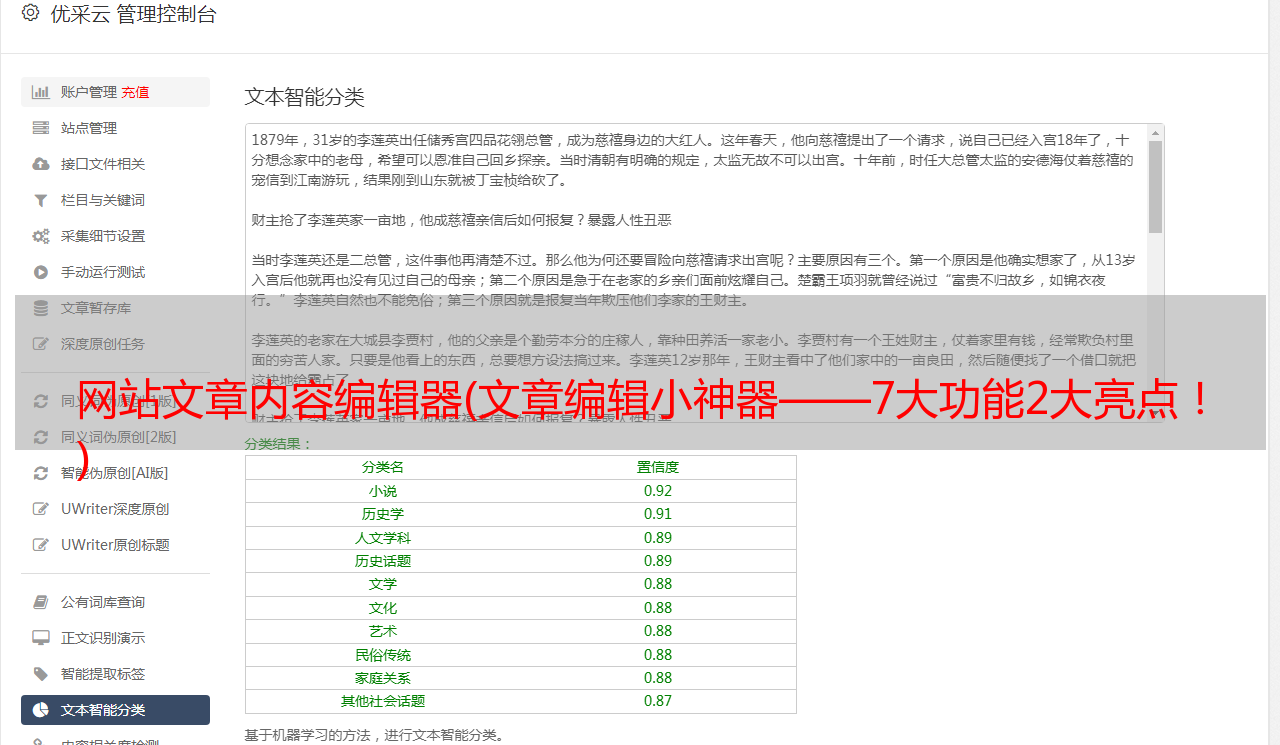Click the 小说 category cell

[383, 491]
